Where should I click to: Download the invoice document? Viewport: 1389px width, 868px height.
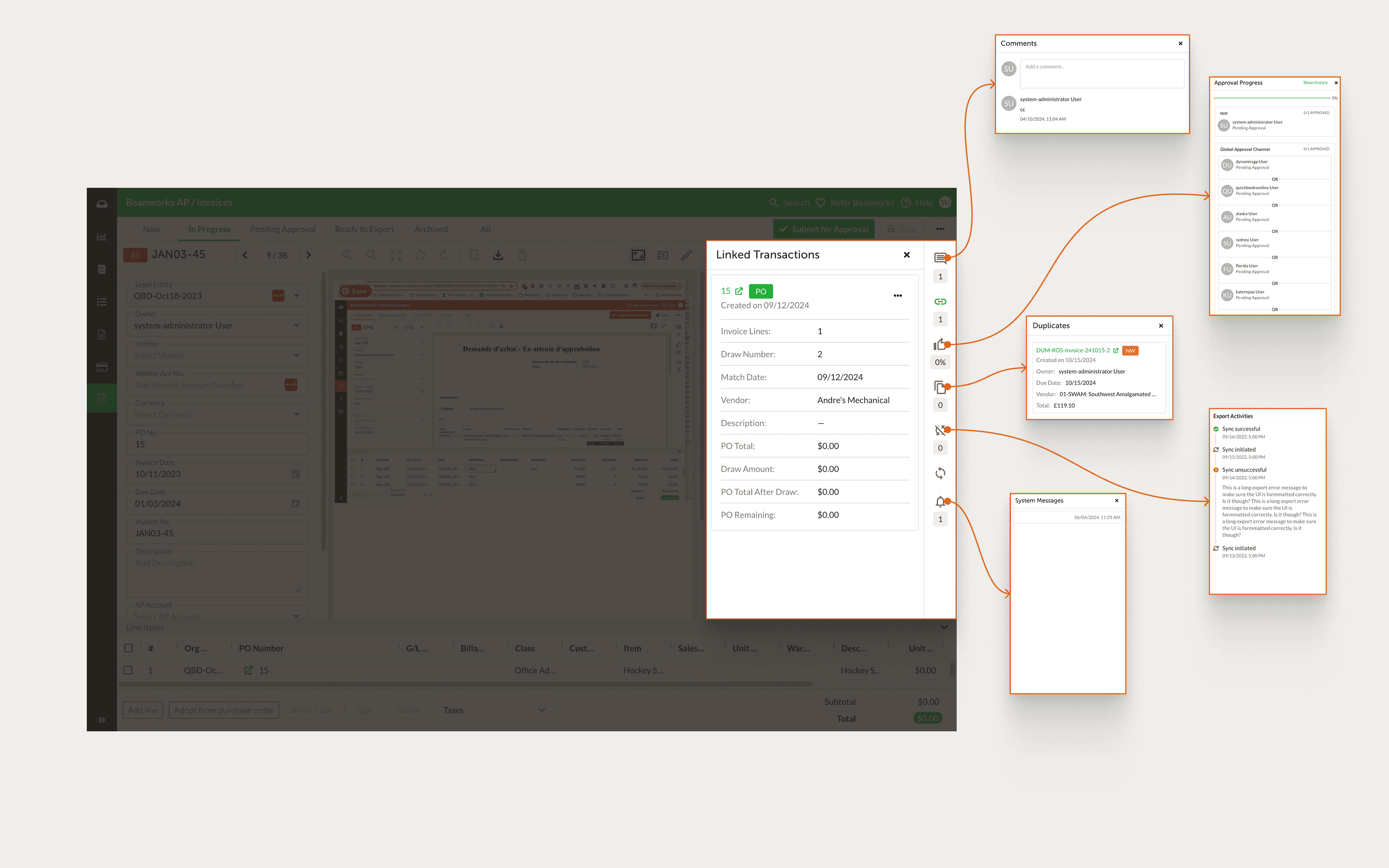[498, 255]
